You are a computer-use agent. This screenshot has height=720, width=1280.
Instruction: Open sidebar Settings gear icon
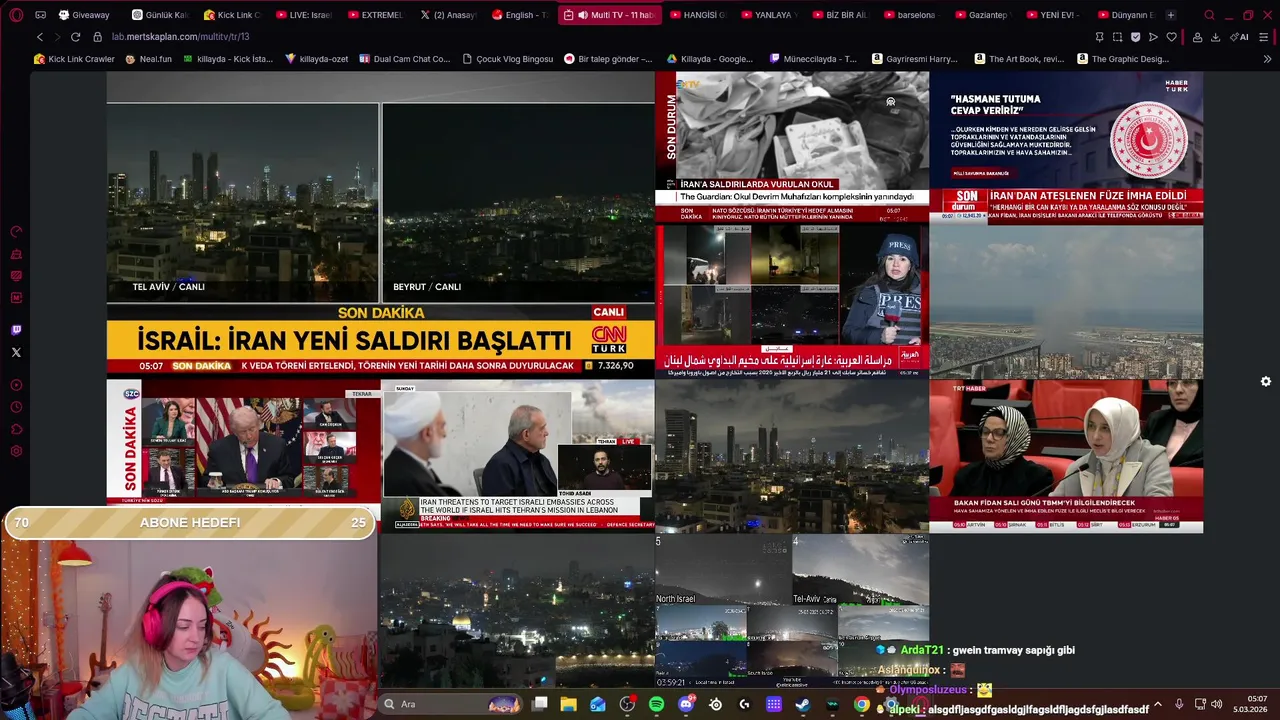16,451
